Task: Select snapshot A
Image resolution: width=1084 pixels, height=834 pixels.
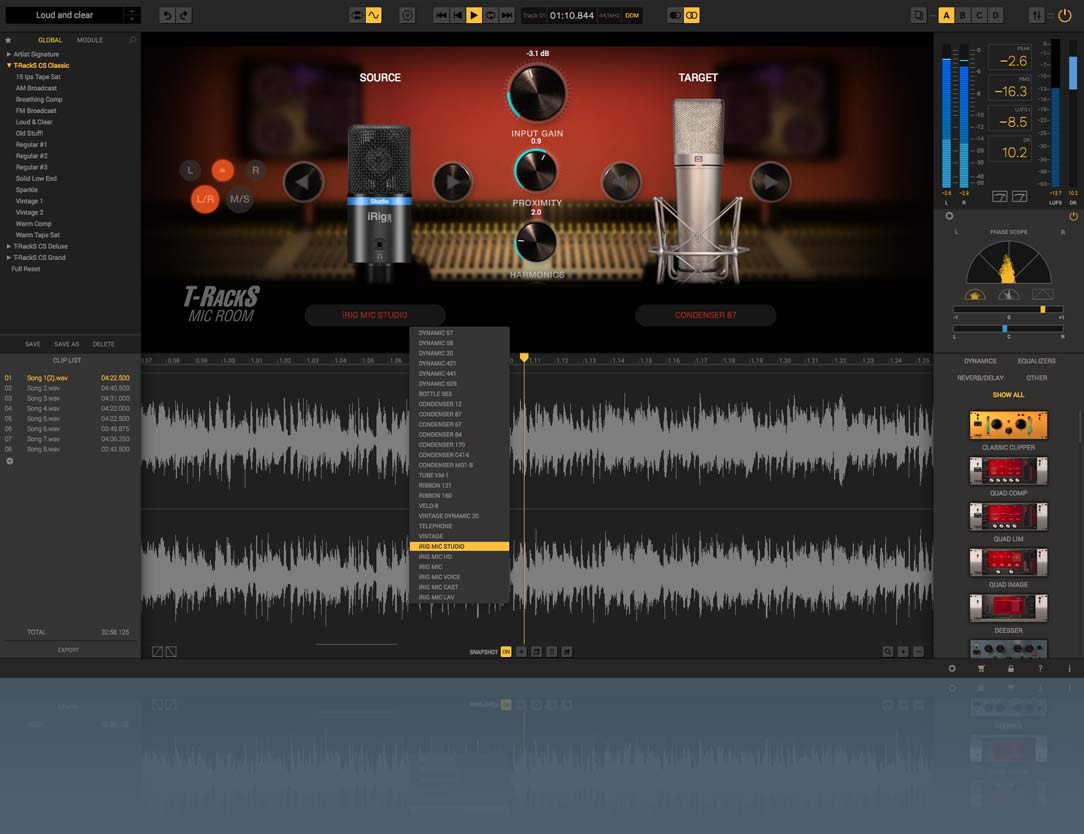Action: (946, 15)
